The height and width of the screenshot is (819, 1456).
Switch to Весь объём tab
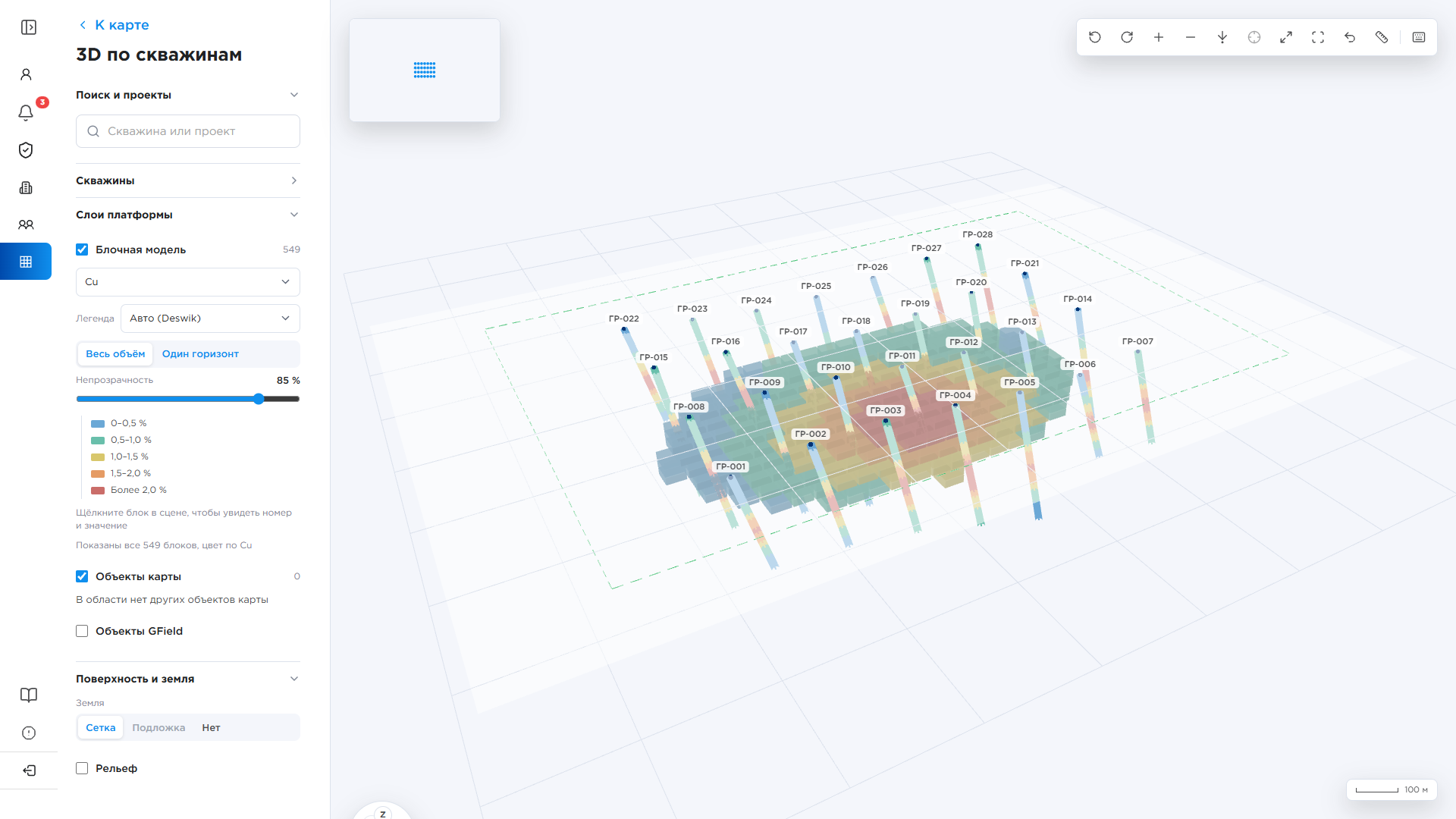pyautogui.click(x=115, y=354)
